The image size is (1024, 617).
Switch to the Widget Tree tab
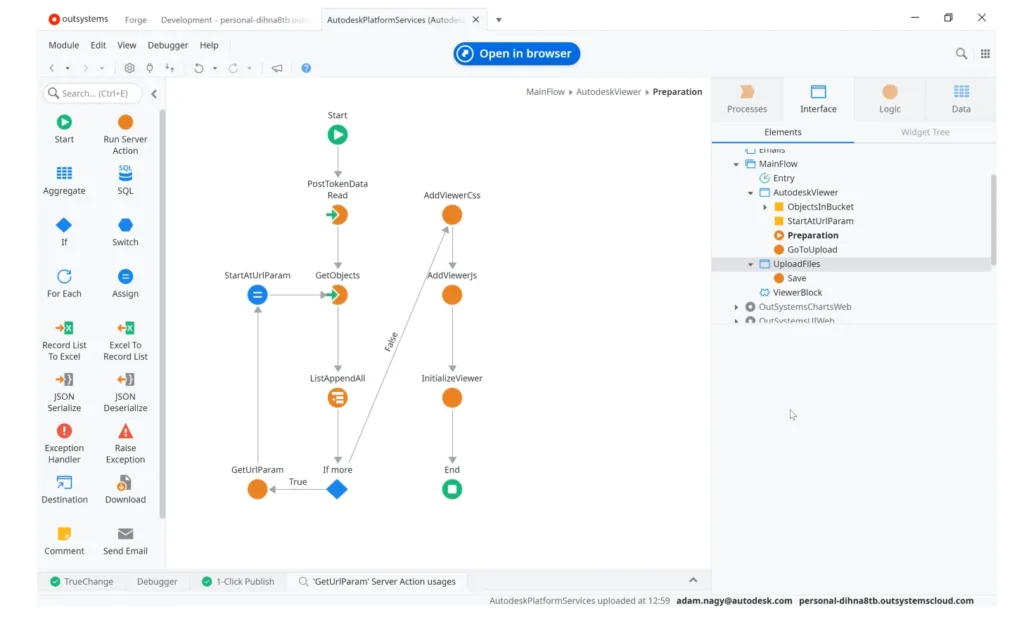coord(925,131)
